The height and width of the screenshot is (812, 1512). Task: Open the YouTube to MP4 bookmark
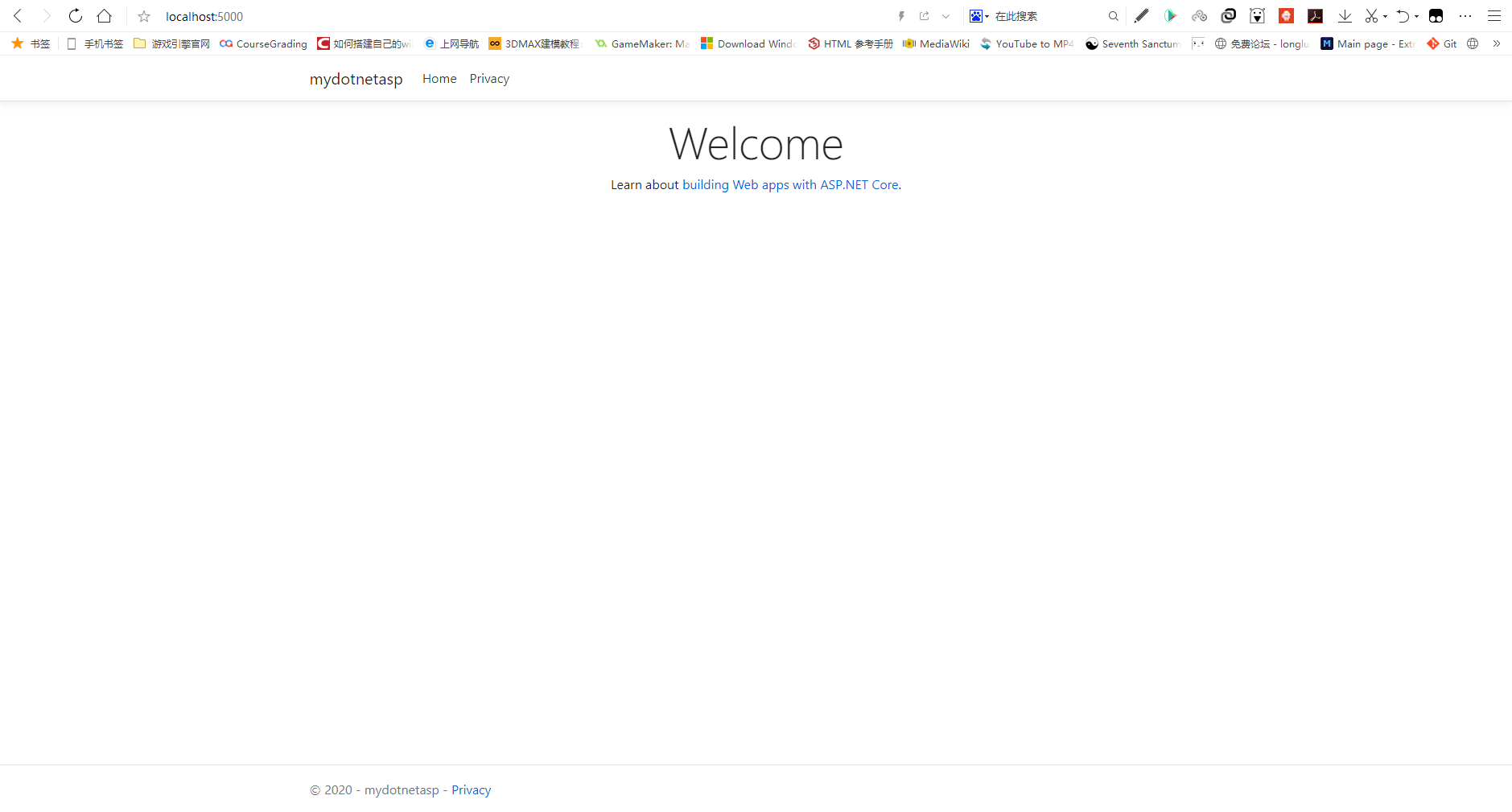click(1027, 43)
